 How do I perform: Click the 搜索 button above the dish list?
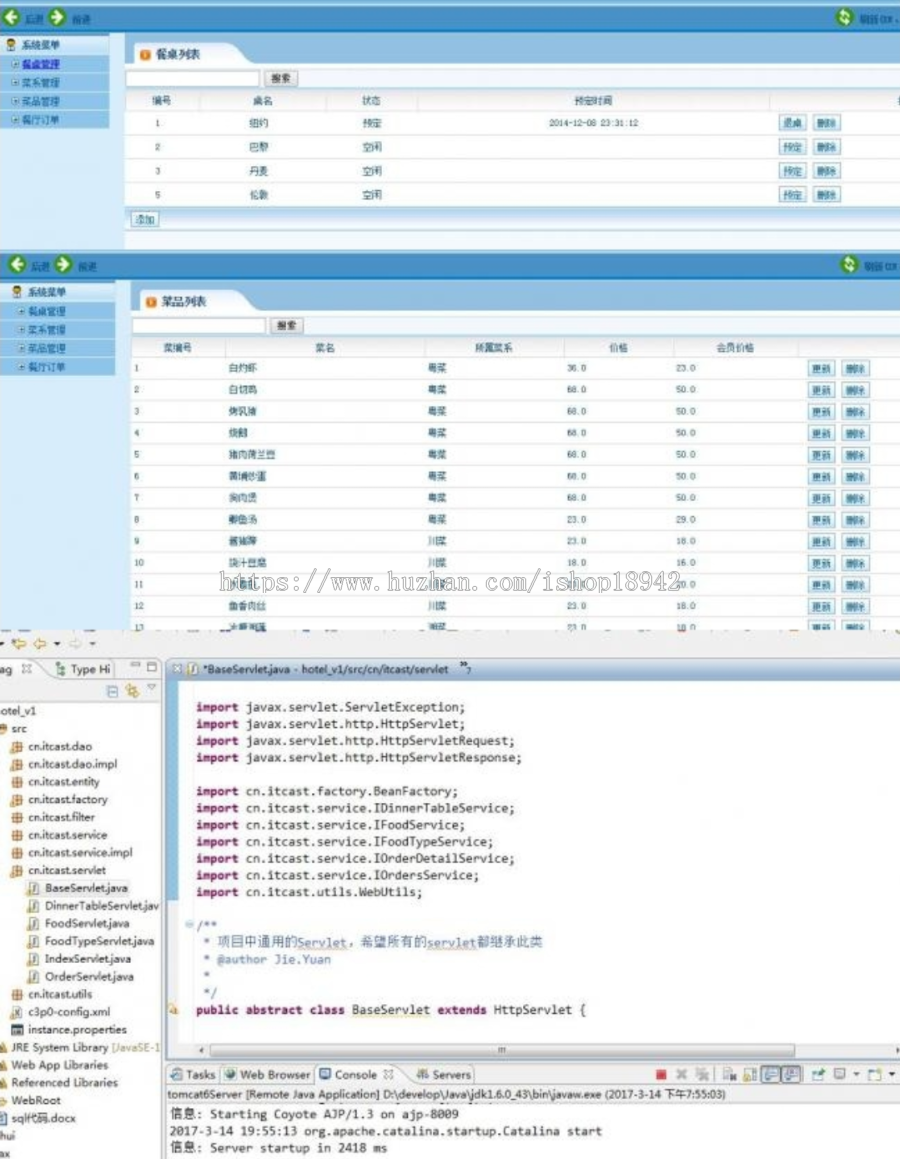(x=287, y=325)
